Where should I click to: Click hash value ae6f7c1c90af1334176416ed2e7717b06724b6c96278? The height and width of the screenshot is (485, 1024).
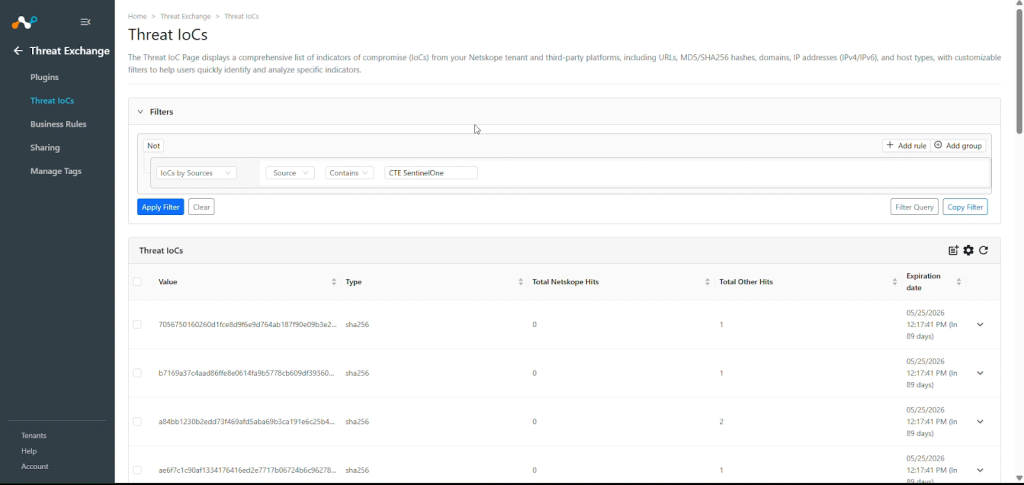coord(248,470)
